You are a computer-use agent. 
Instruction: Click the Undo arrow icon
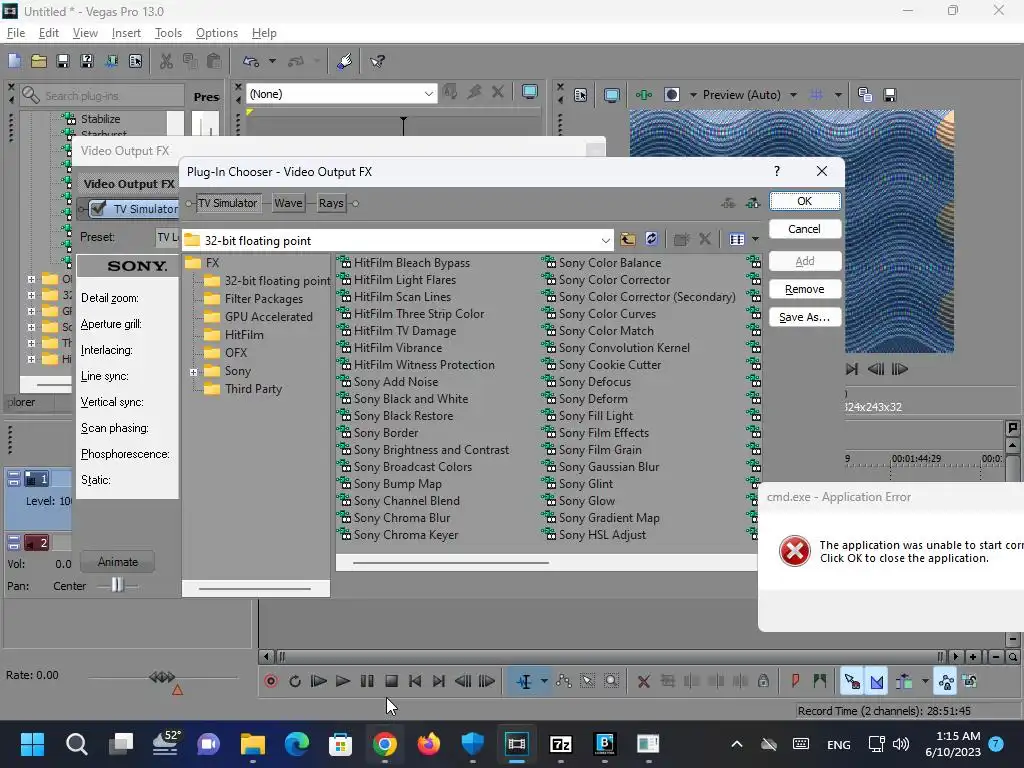click(251, 61)
